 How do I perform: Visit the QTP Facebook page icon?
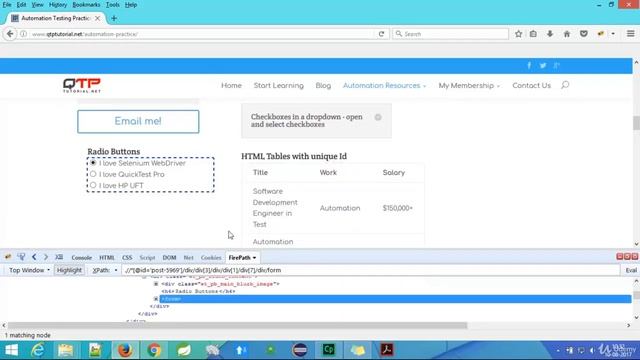pyautogui.click(x=529, y=65)
